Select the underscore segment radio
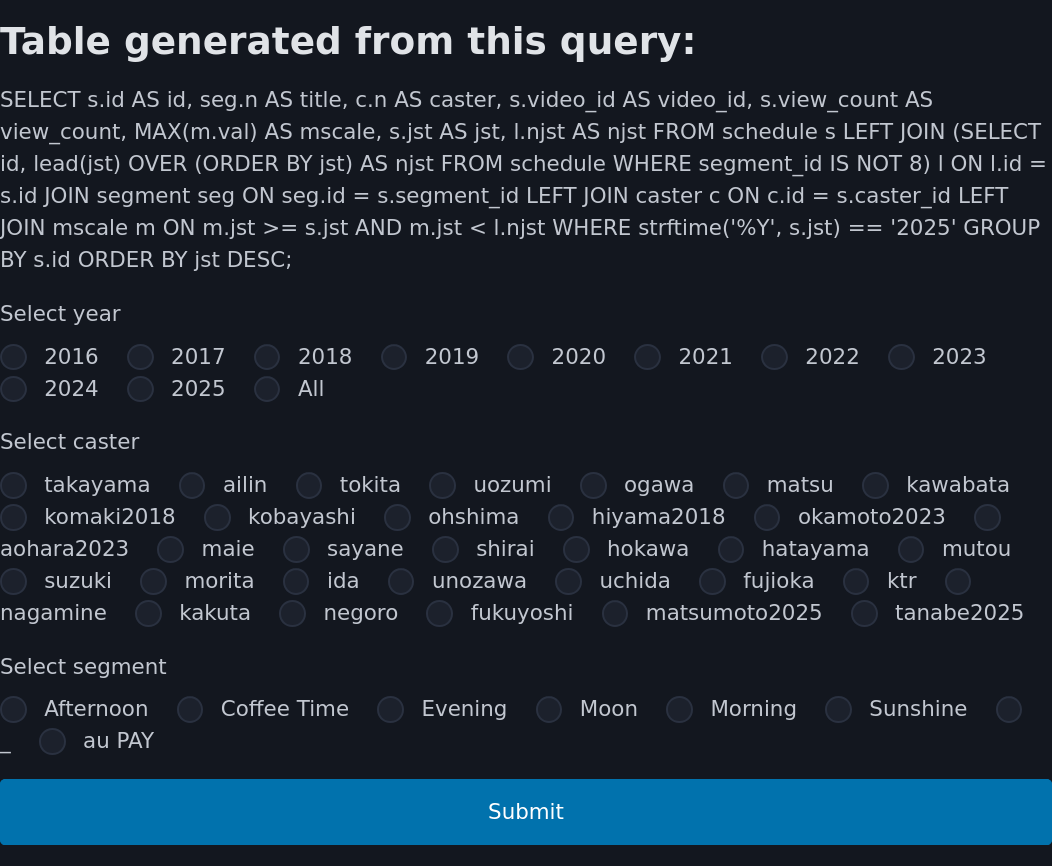Viewport: 1052px width, 866px height. point(1009,710)
